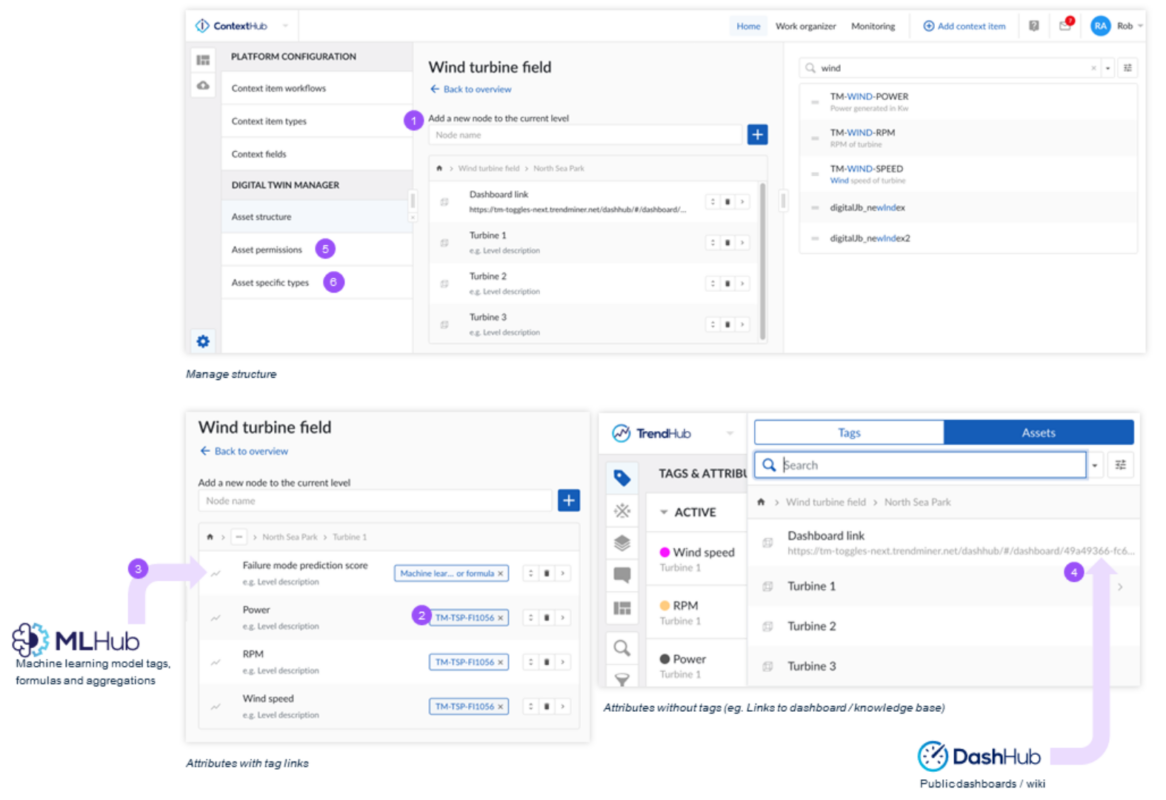
Task: Open the Monitoring menu item
Action: coord(872,25)
